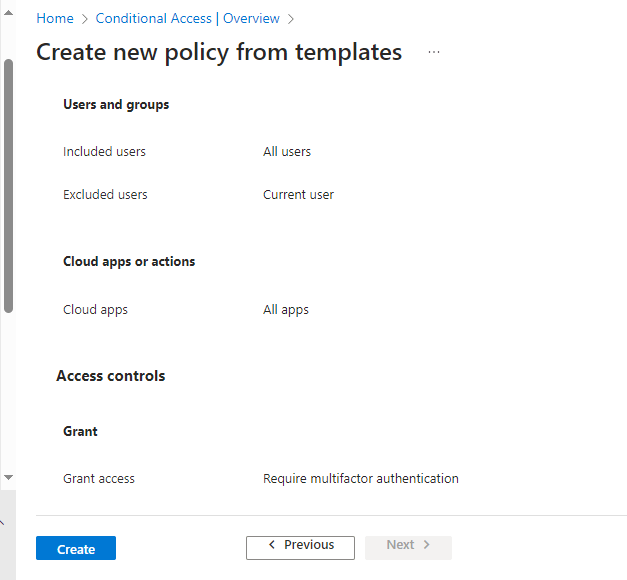Select the 'Current user' excluded value

[x=298, y=195]
